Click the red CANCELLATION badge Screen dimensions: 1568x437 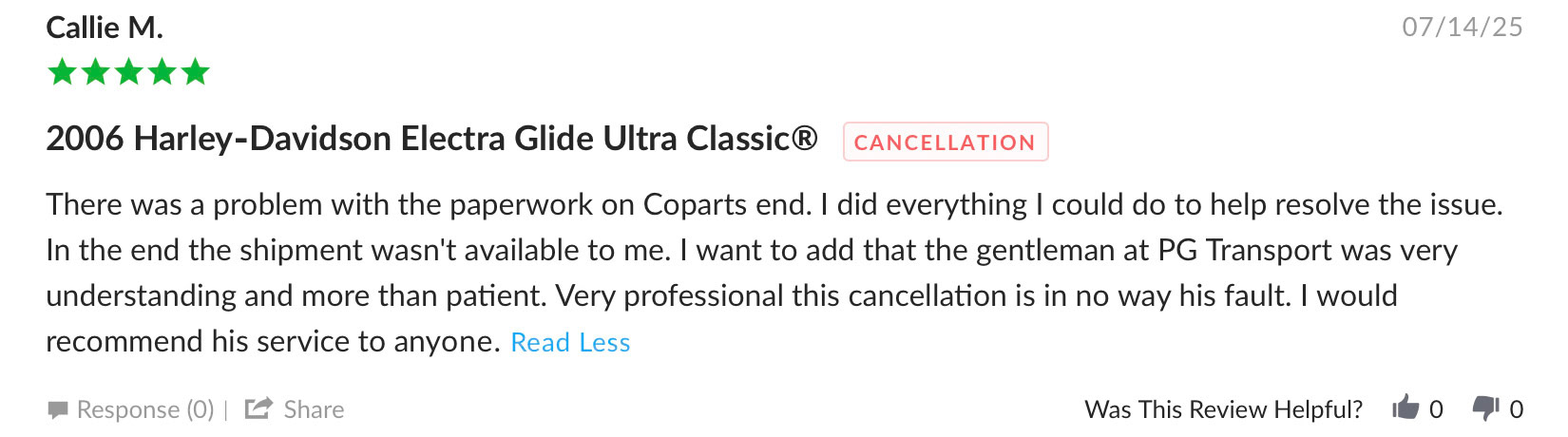point(945,142)
